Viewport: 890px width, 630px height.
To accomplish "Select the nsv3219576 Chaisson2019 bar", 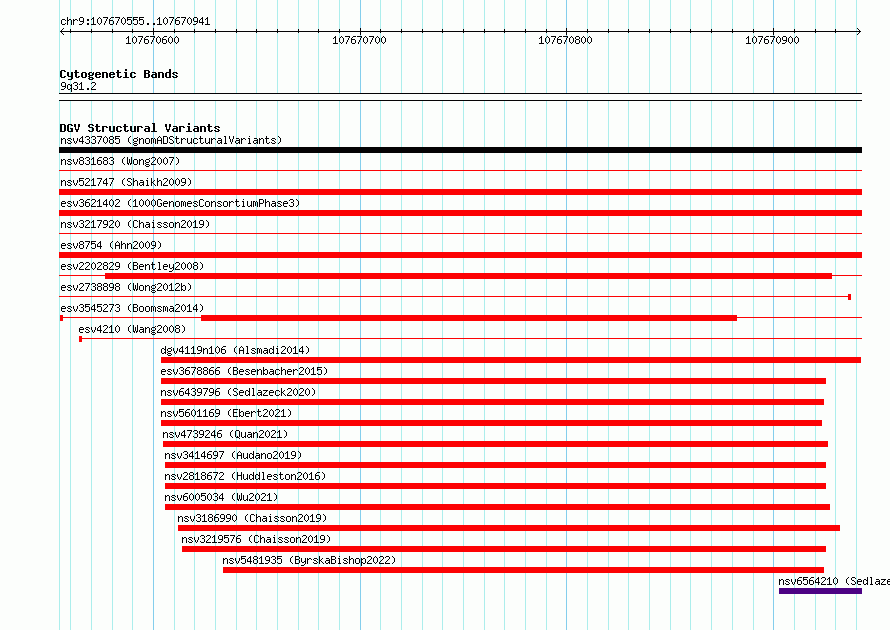I will tap(504, 549).
